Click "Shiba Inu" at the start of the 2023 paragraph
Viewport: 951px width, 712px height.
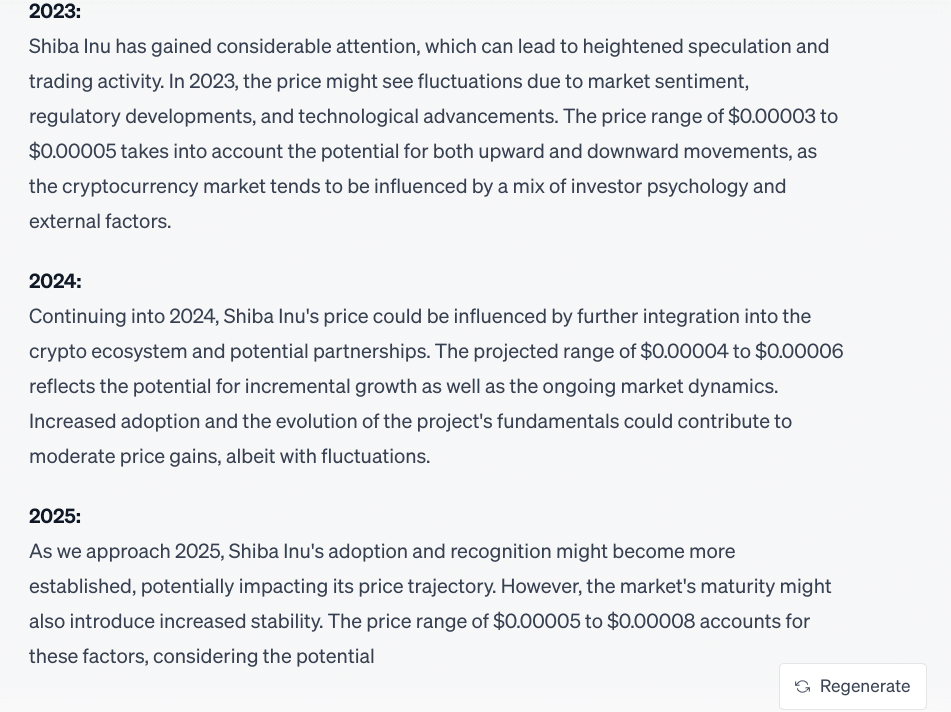pyautogui.click(x=70, y=47)
